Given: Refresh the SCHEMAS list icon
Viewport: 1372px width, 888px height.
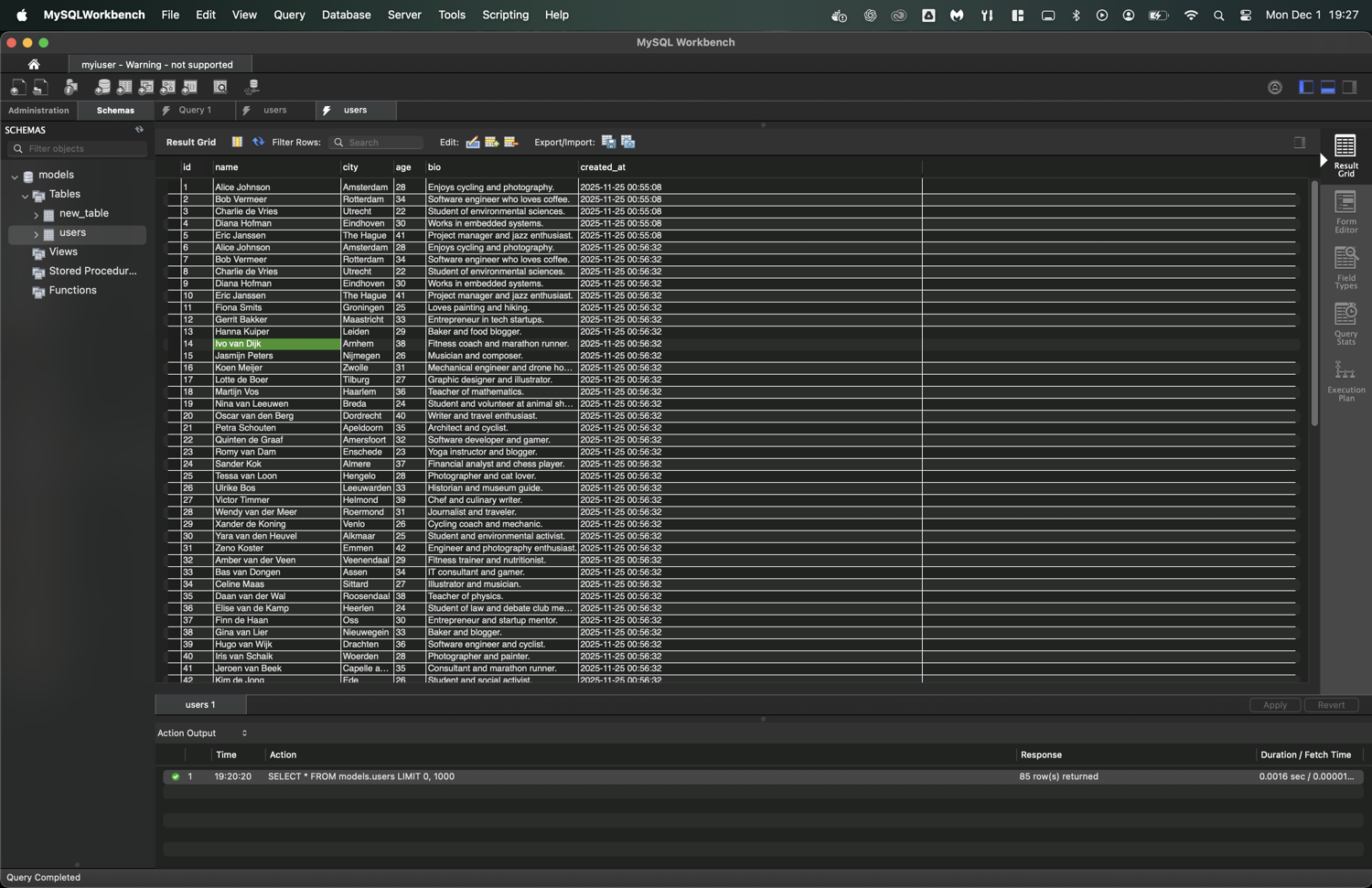Looking at the screenshot, I should pos(140,130).
